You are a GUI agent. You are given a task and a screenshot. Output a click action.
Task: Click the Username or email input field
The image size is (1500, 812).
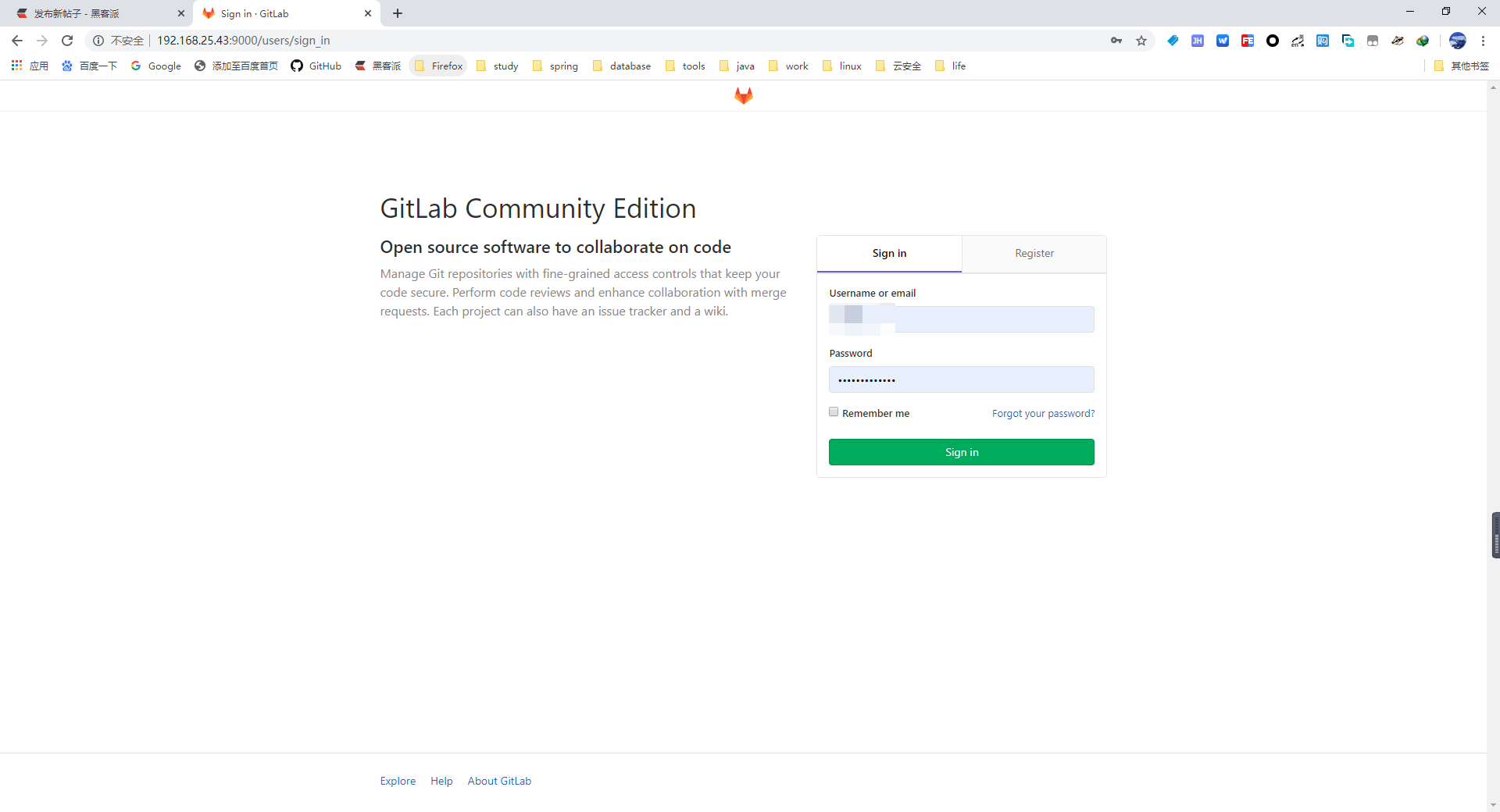961,319
